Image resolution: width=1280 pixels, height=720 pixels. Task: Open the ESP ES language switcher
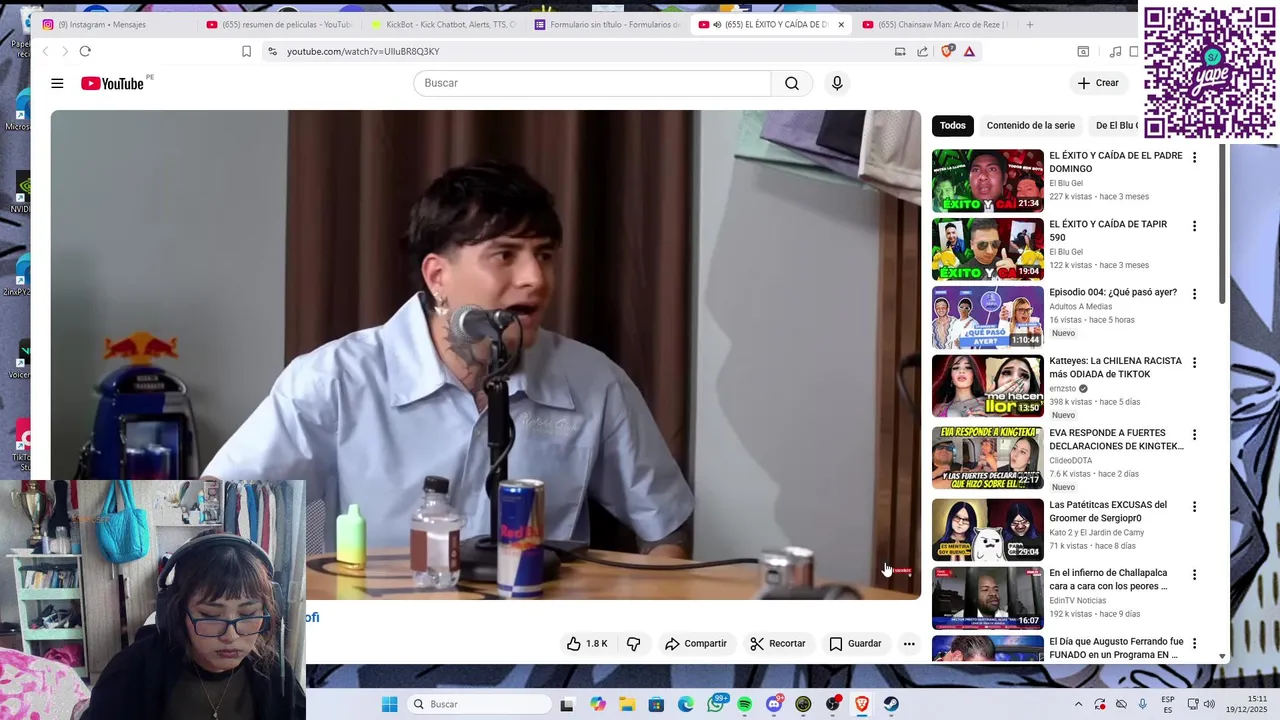(x=1168, y=704)
